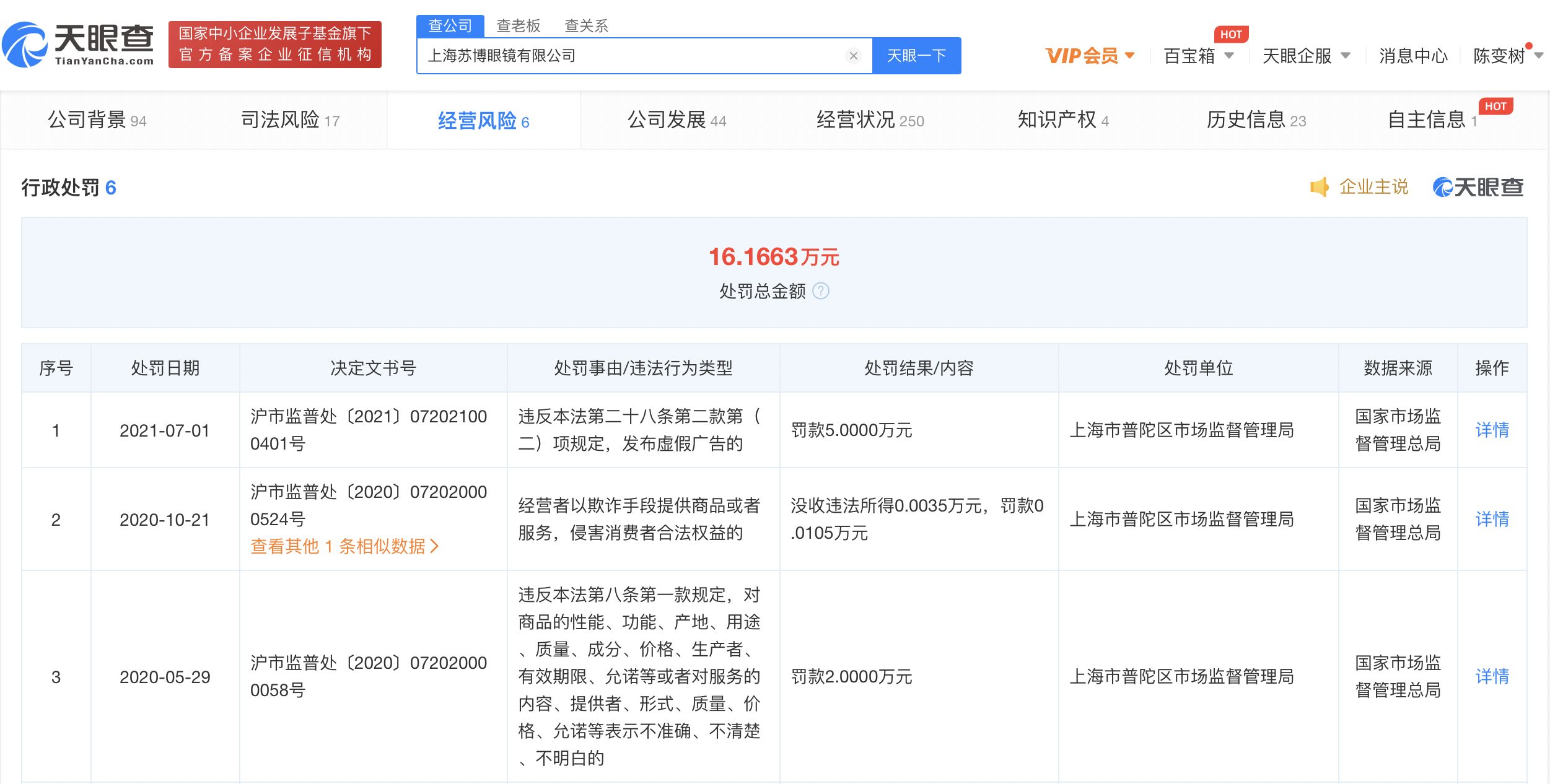Image resolution: width=1550 pixels, height=784 pixels.
Task: Clear the search field with X icon
Action: tap(853, 56)
